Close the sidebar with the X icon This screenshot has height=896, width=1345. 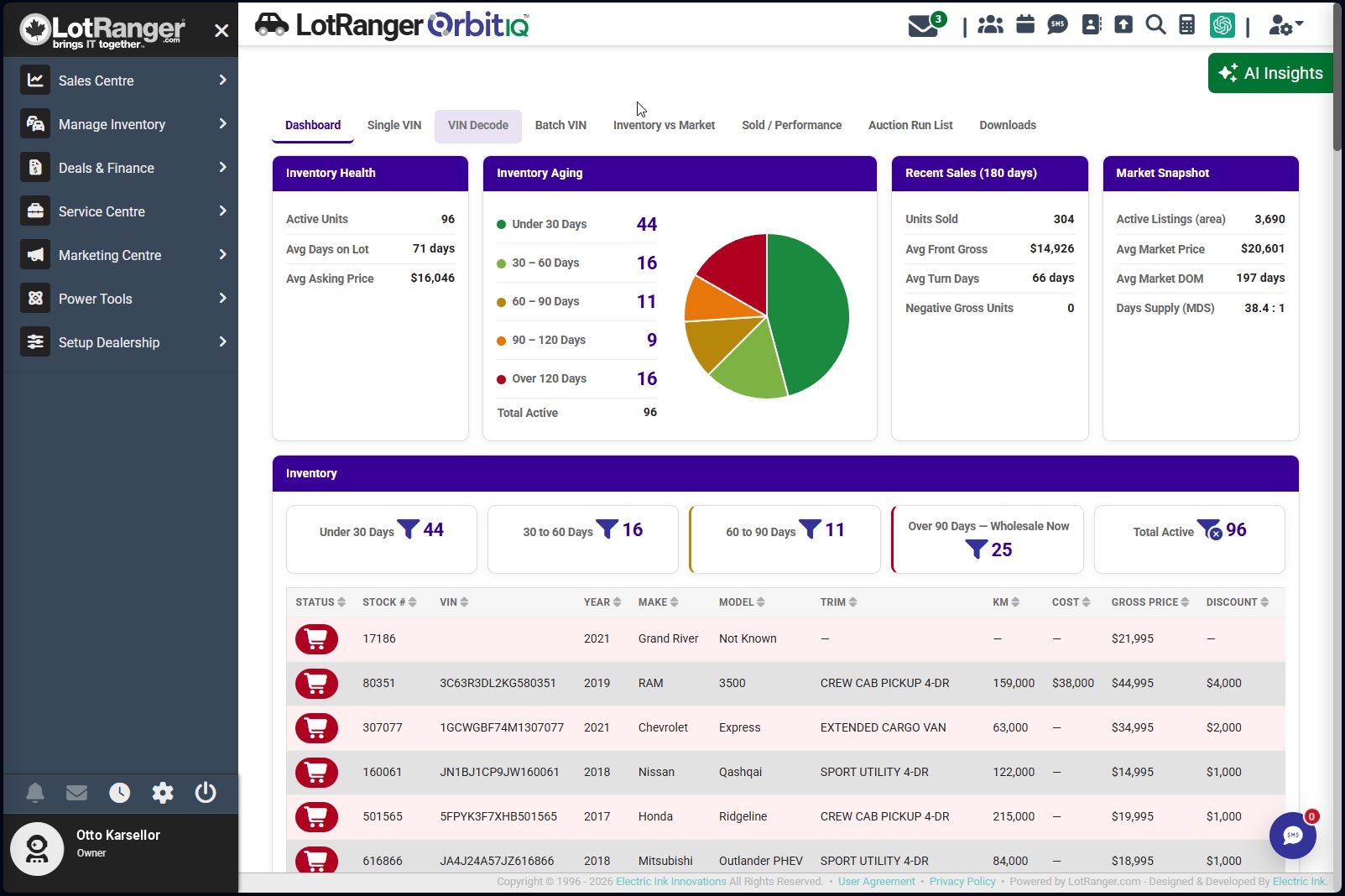[x=222, y=31]
